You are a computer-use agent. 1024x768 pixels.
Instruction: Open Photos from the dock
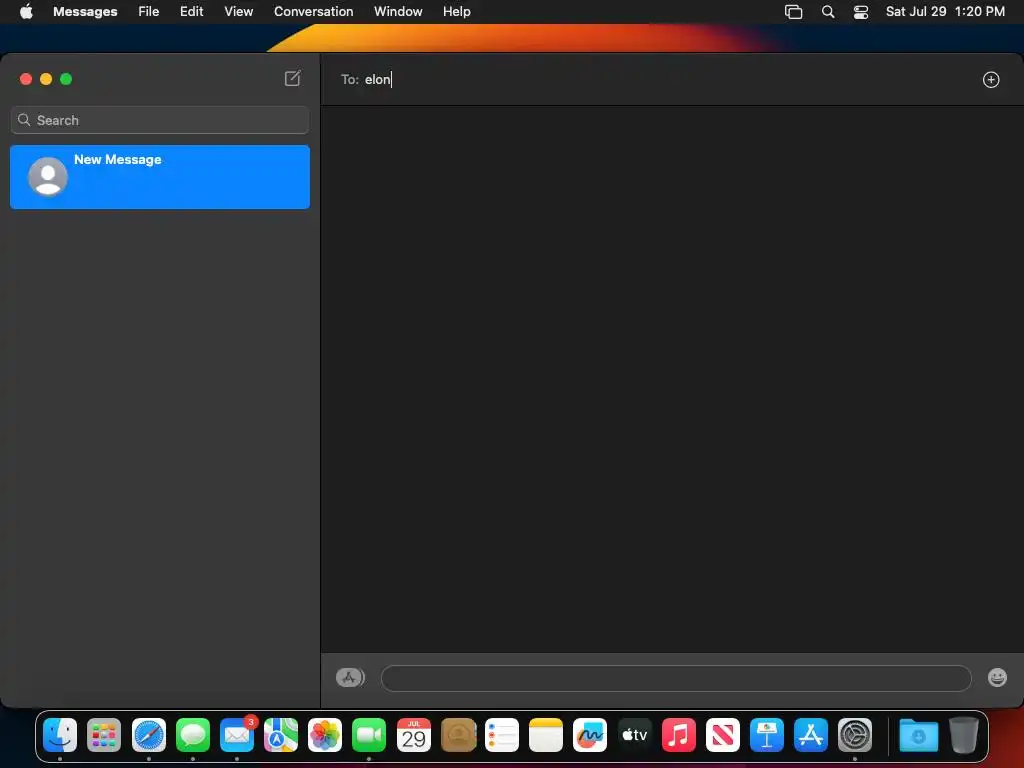325,735
